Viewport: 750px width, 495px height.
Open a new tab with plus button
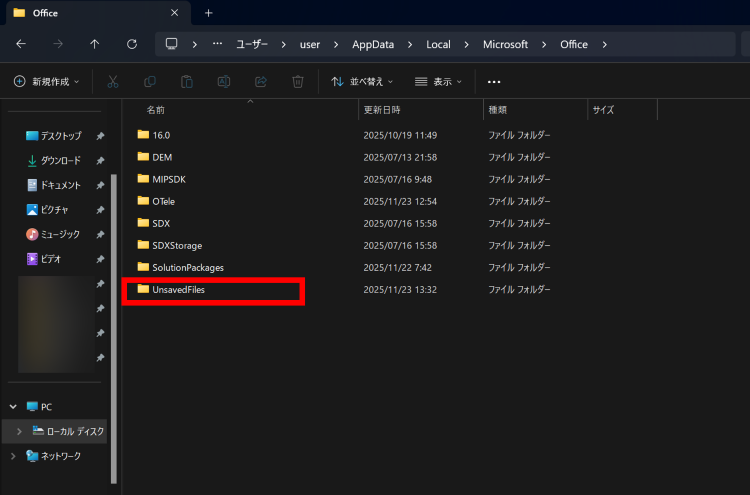tap(209, 13)
